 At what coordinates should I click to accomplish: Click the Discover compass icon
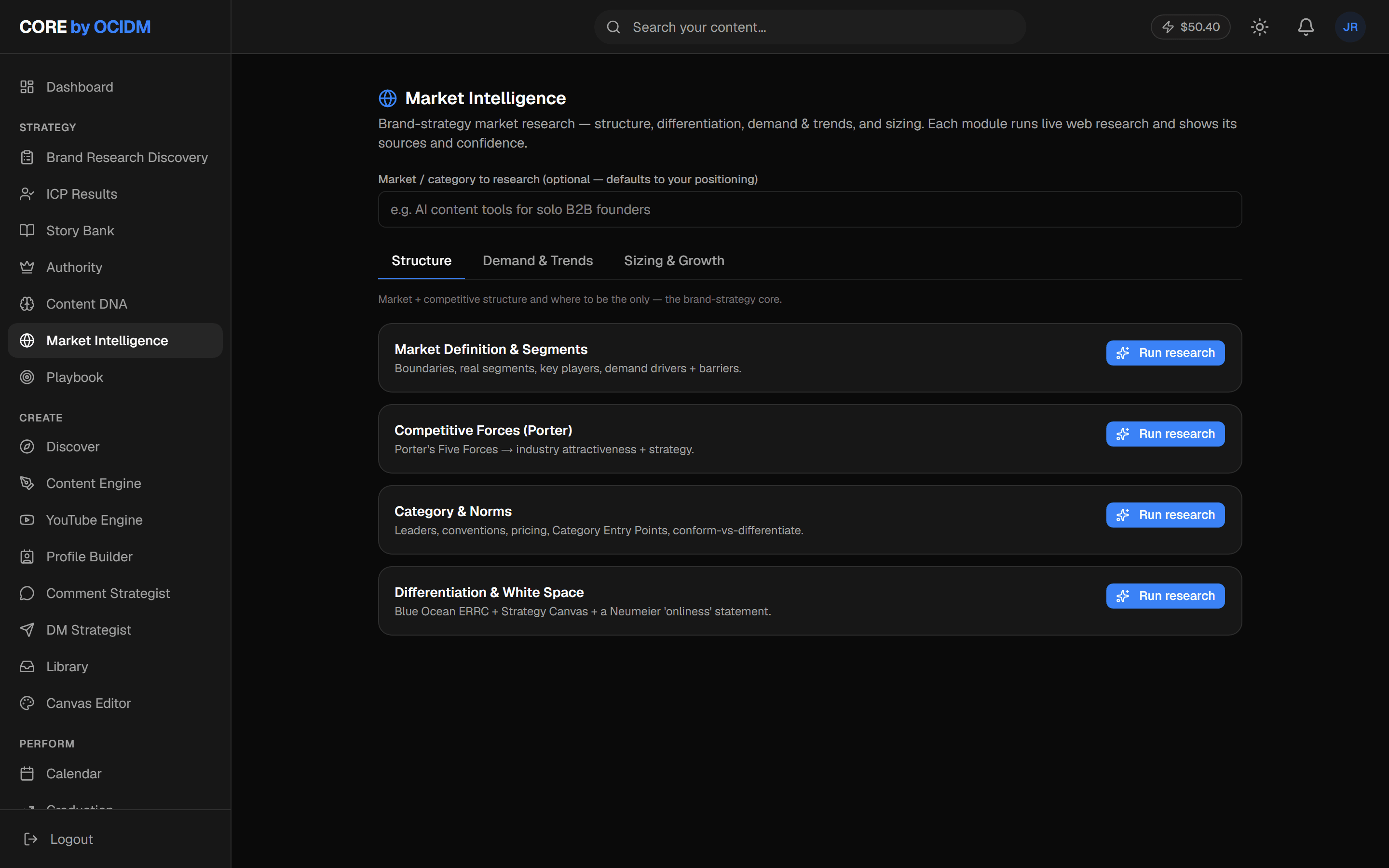(27, 447)
